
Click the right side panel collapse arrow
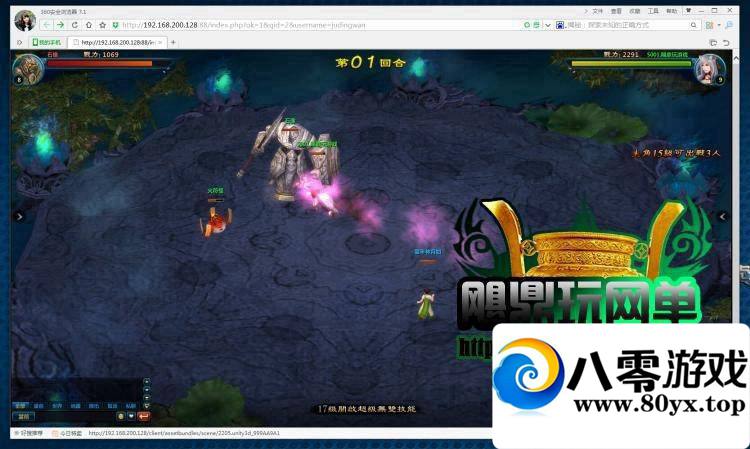(x=723, y=217)
